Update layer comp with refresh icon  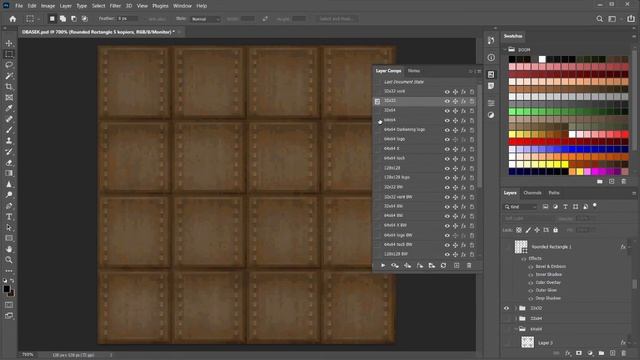pyautogui.click(x=443, y=266)
